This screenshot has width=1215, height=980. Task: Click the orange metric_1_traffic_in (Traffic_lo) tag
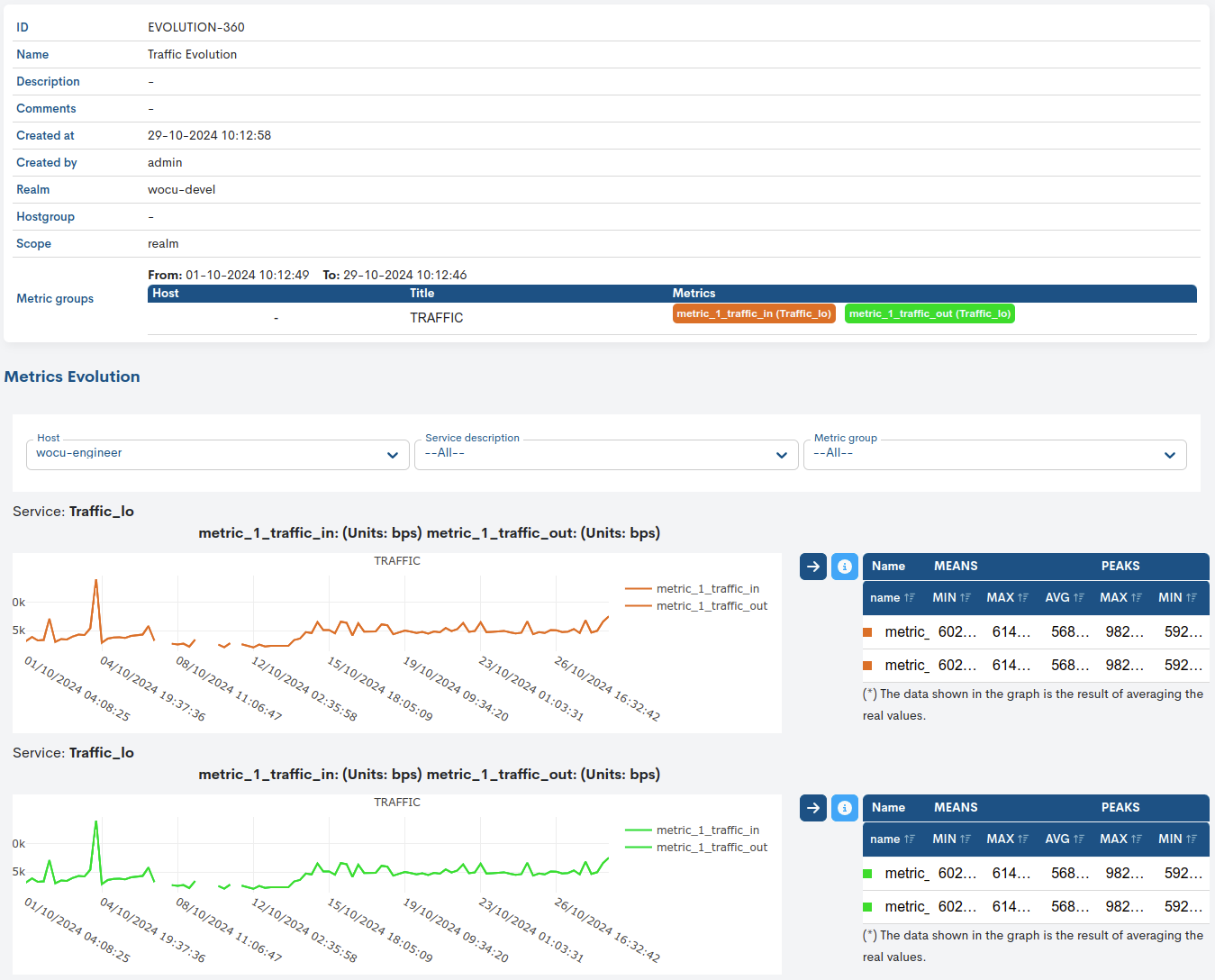[x=754, y=313]
